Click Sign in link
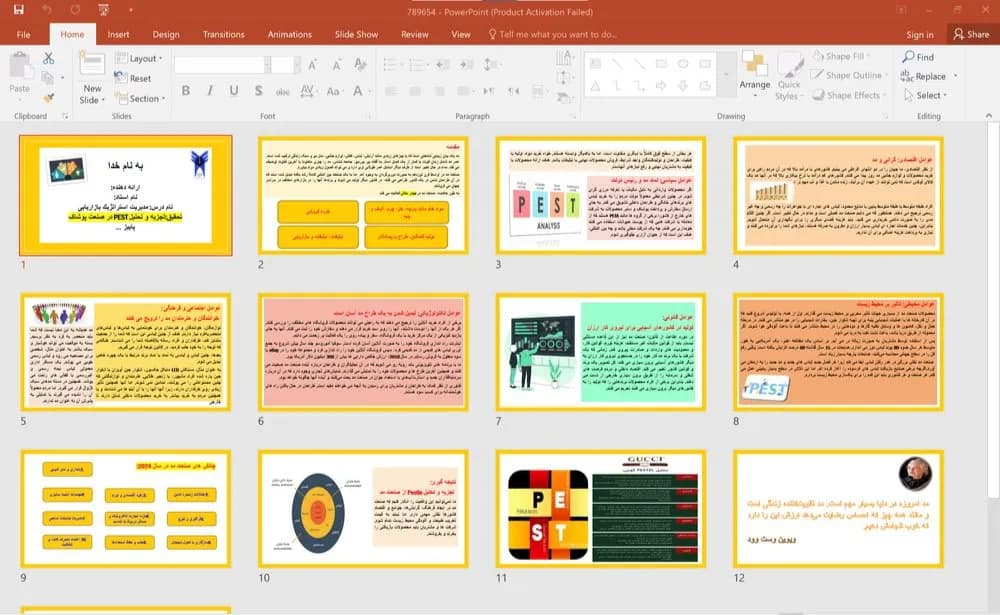The image size is (1000, 615). (920, 34)
